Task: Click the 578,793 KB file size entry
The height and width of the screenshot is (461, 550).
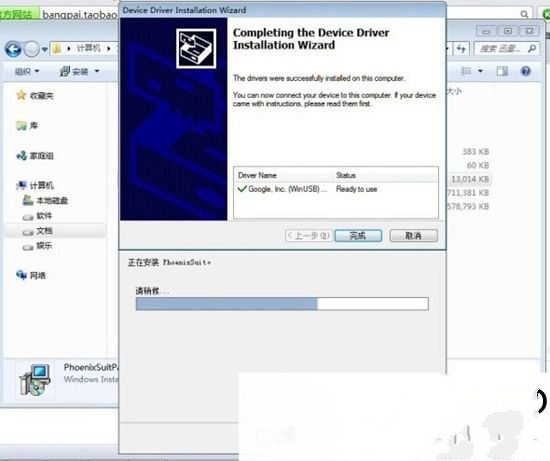Action: 468,206
